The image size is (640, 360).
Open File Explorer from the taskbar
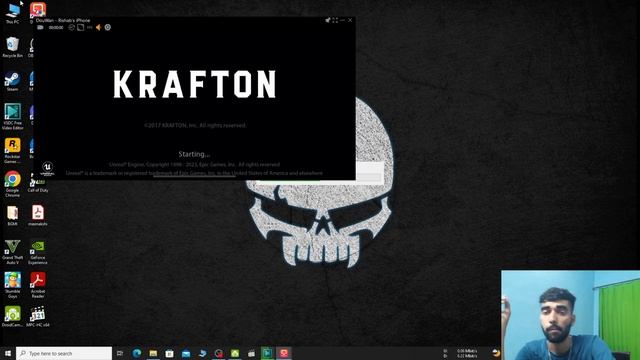153,353
